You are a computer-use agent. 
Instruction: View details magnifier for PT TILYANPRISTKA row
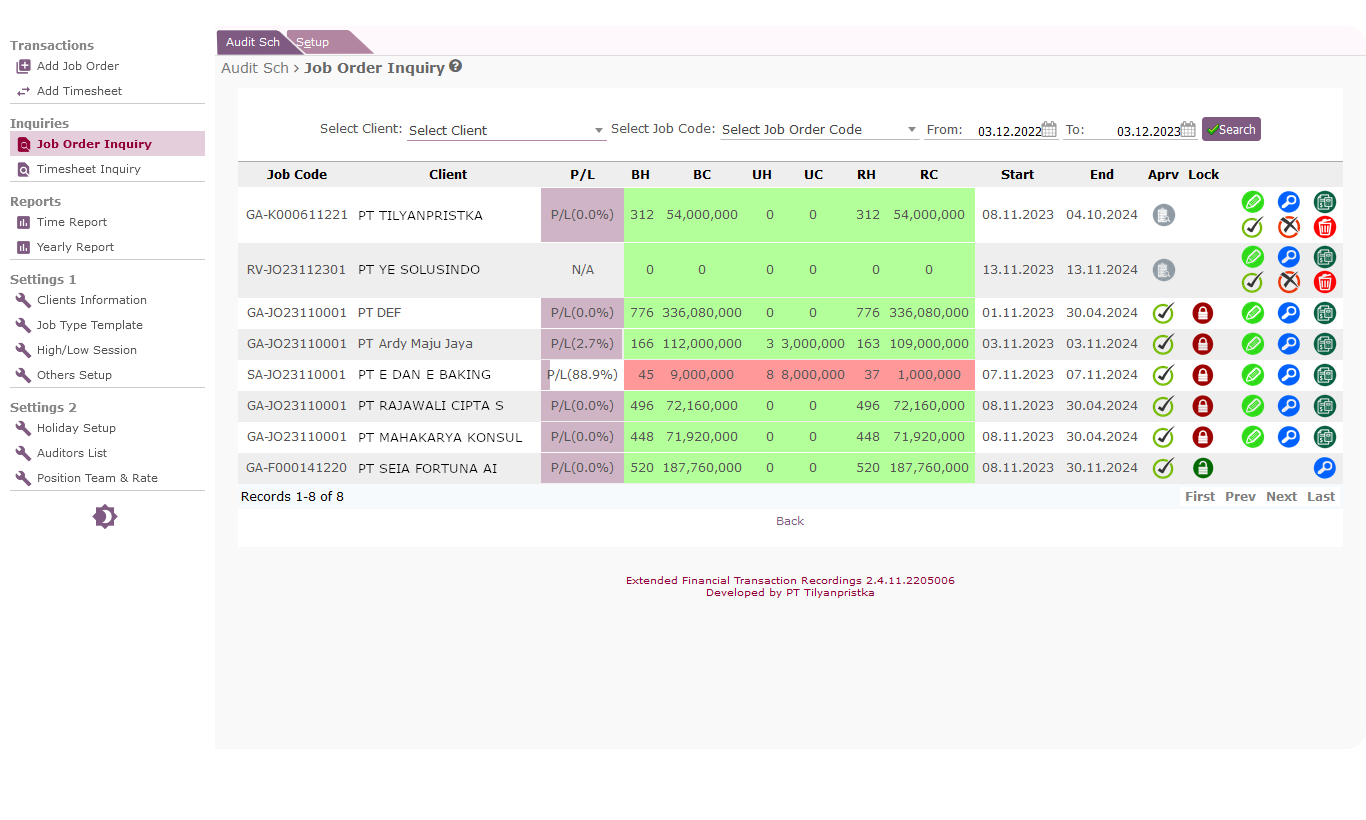pyautogui.click(x=1289, y=201)
